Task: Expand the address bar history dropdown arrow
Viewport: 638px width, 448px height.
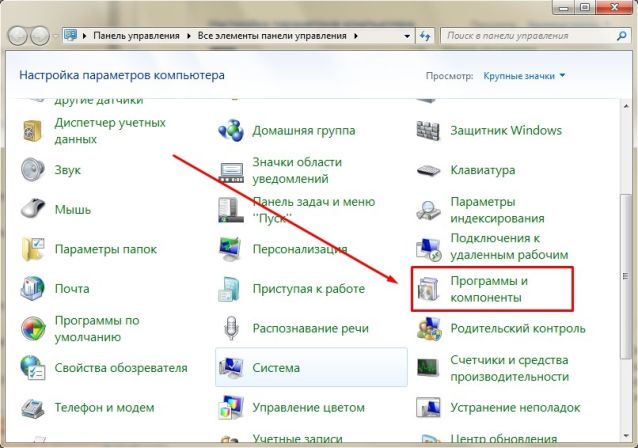Action: pyautogui.click(x=407, y=36)
